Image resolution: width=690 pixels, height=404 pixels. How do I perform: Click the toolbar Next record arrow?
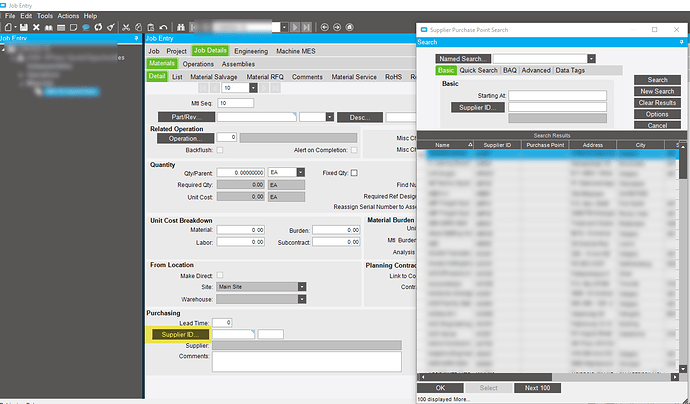(295, 27)
